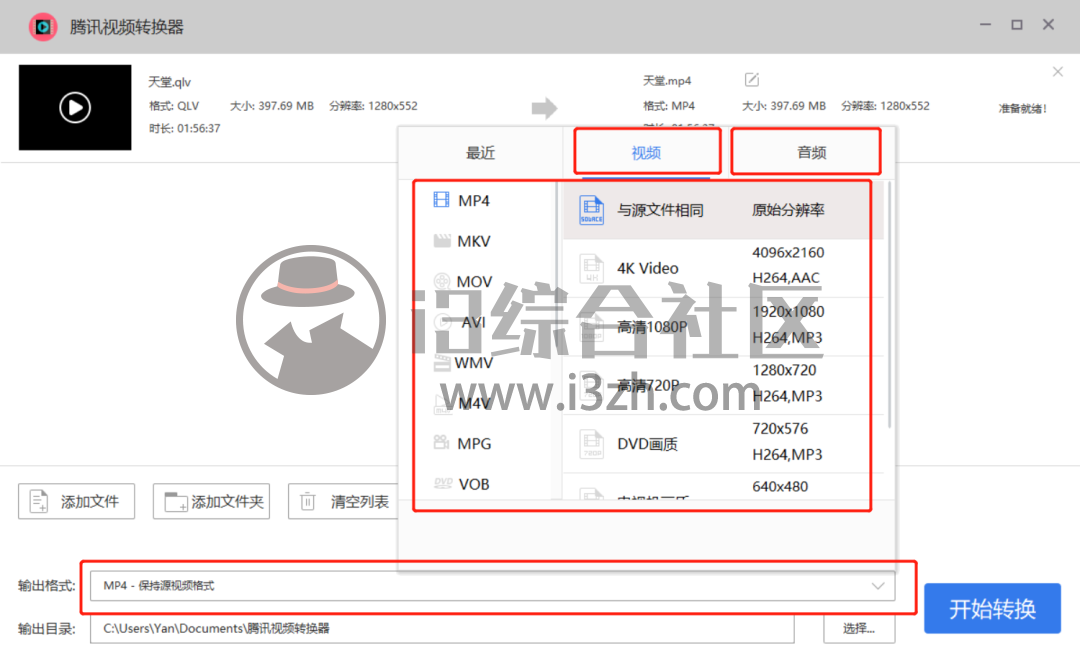The image size is (1080, 666).
Task: Play the 天堂.qlv video thumbnail
Action: click(x=75, y=107)
